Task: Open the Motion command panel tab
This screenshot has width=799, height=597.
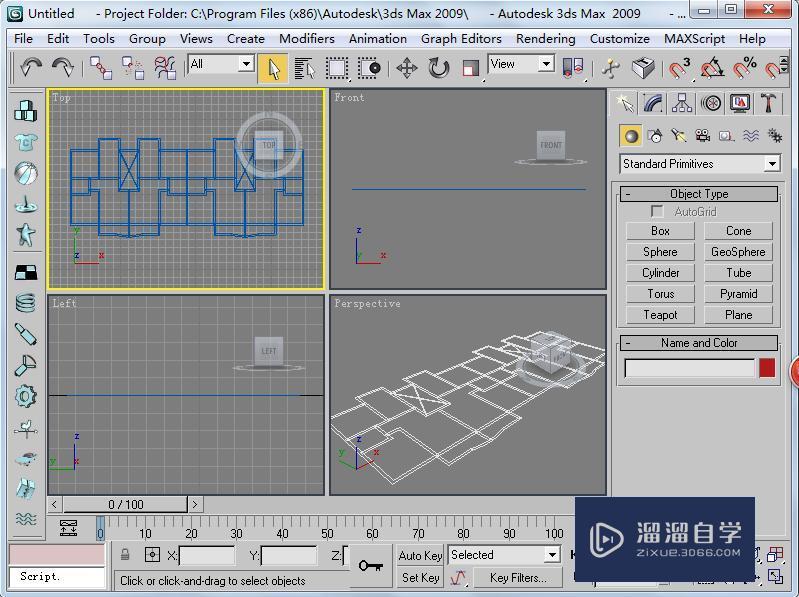Action: [711, 103]
